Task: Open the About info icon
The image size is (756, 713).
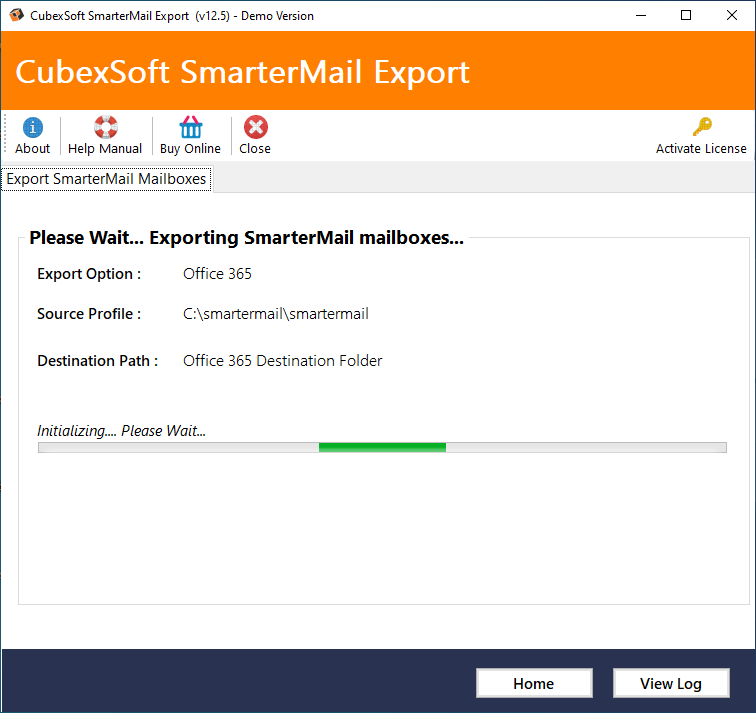Action: tap(32, 128)
